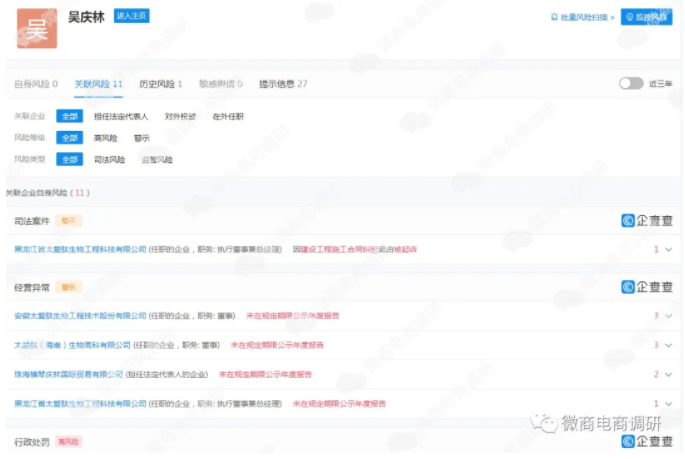Viewport: 685px width, 459px height.
Task: Open 进入主页 button beside 吴庆林
Action: click(131, 16)
